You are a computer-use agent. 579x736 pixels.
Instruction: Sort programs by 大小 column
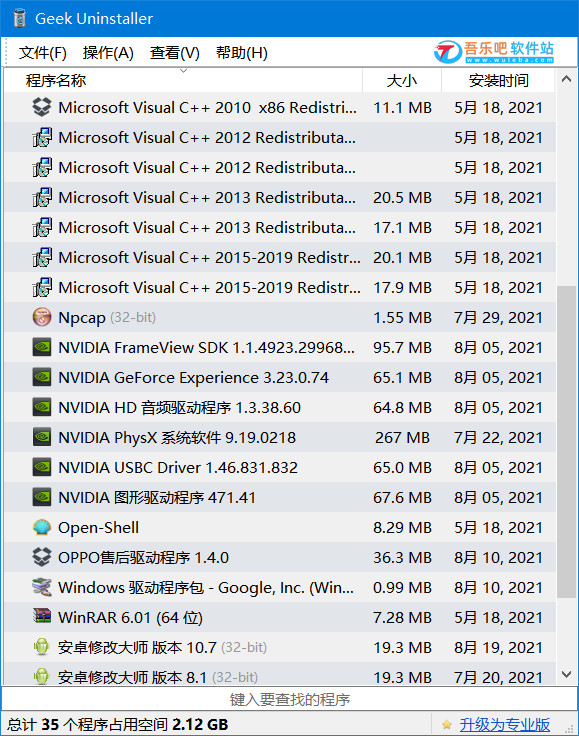pos(402,80)
